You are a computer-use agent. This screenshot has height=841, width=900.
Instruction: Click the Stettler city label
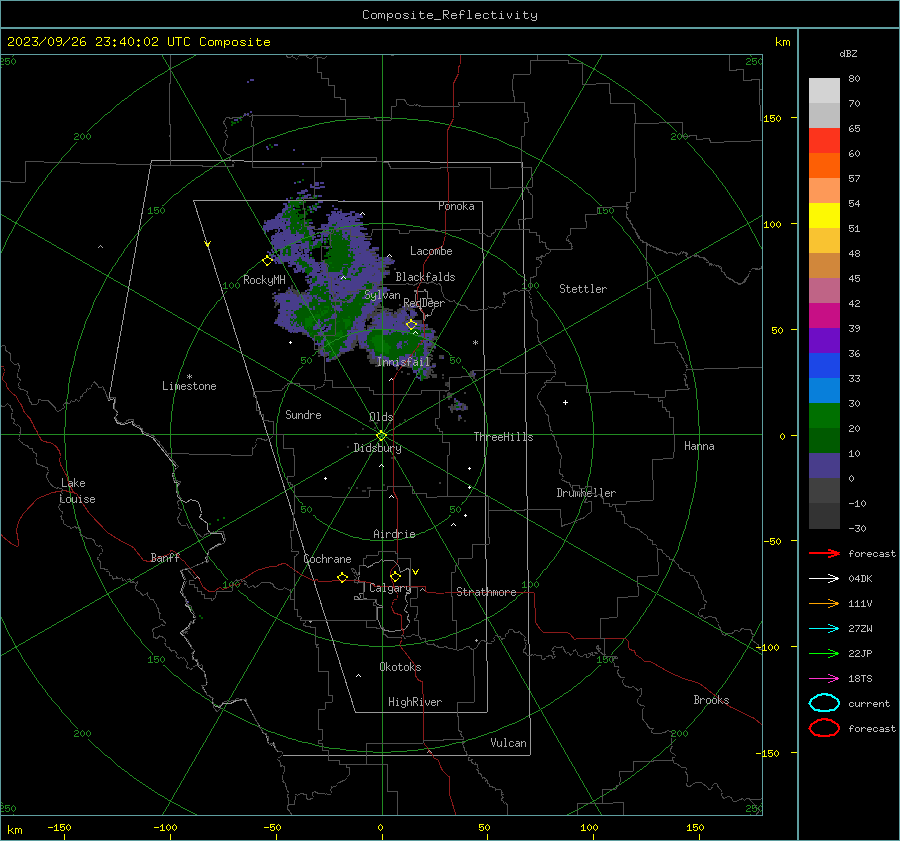click(x=583, y=289)
